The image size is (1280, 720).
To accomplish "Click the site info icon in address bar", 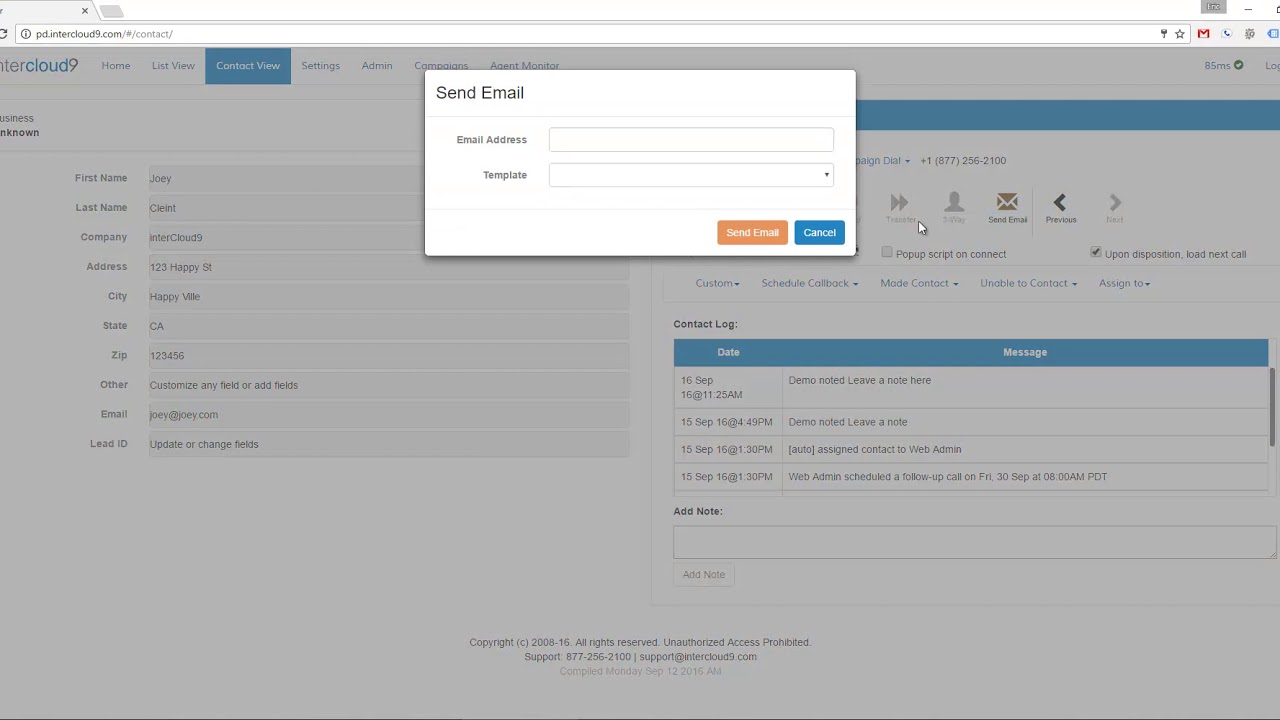I will [25, 34].
